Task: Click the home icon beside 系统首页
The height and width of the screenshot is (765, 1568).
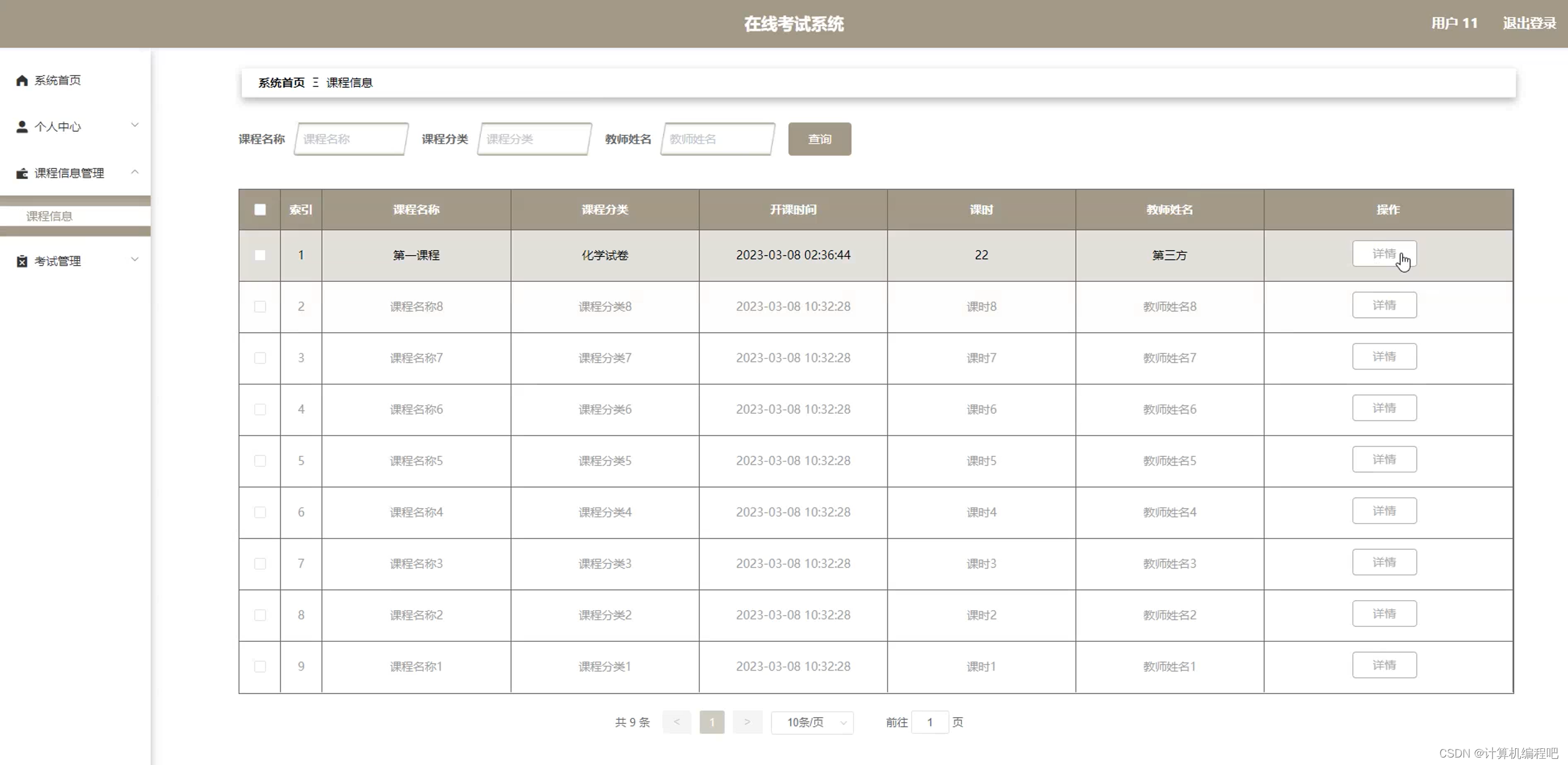Action: [x=22, y=80]
